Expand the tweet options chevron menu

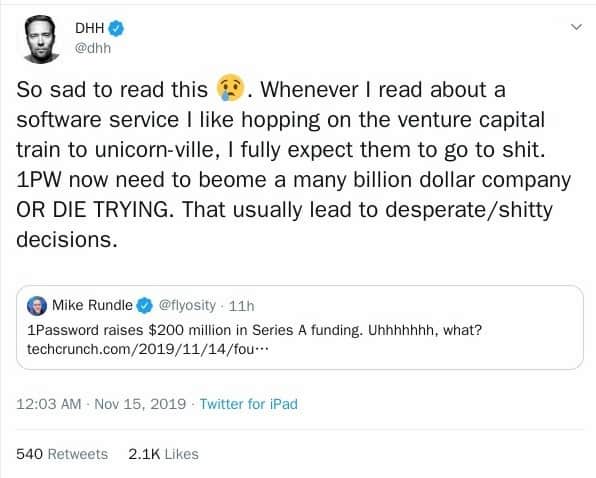(576, 27)
